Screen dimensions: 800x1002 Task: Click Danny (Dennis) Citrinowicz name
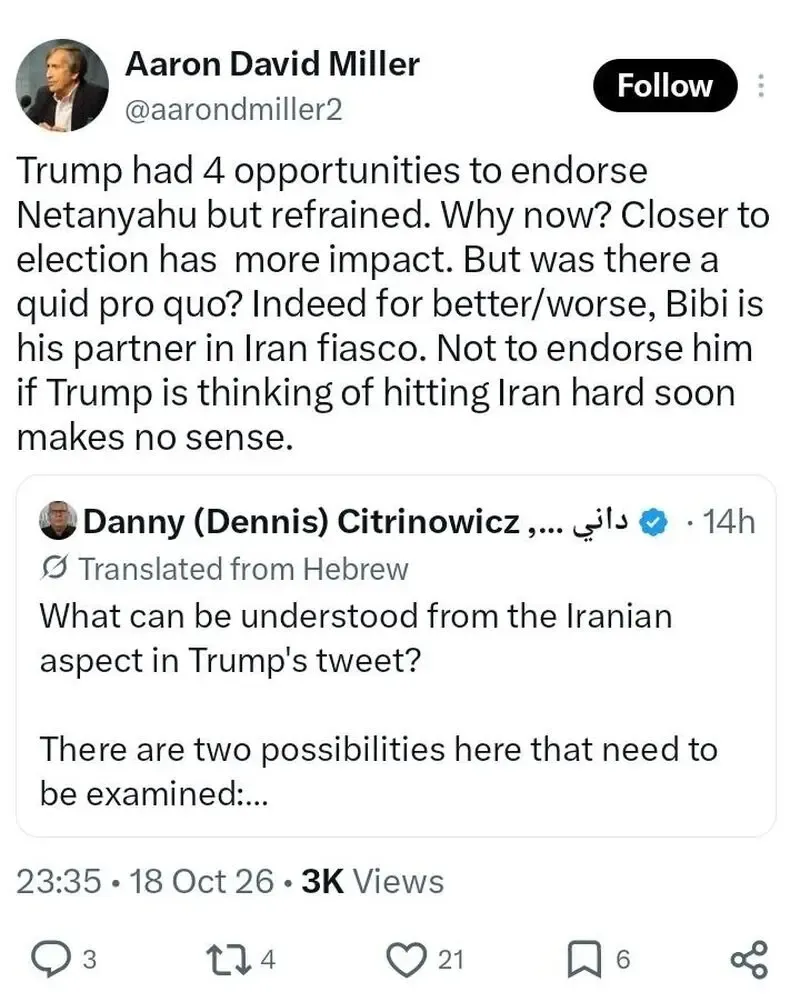coord(301,522)
